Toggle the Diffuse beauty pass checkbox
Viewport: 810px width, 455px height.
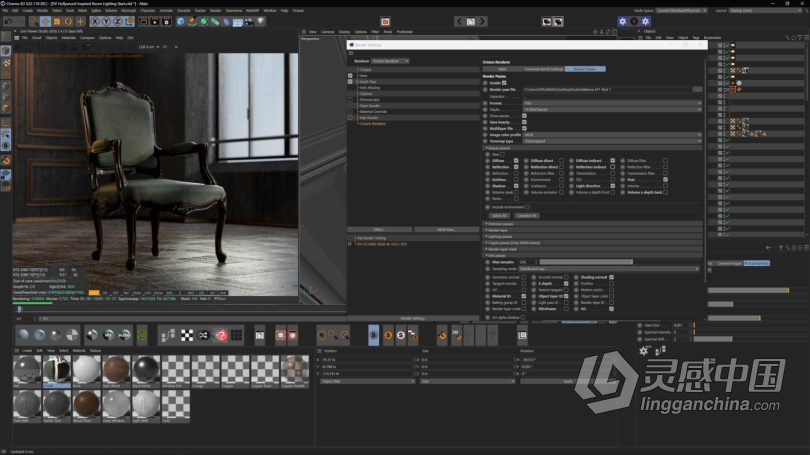coord(516,161)
